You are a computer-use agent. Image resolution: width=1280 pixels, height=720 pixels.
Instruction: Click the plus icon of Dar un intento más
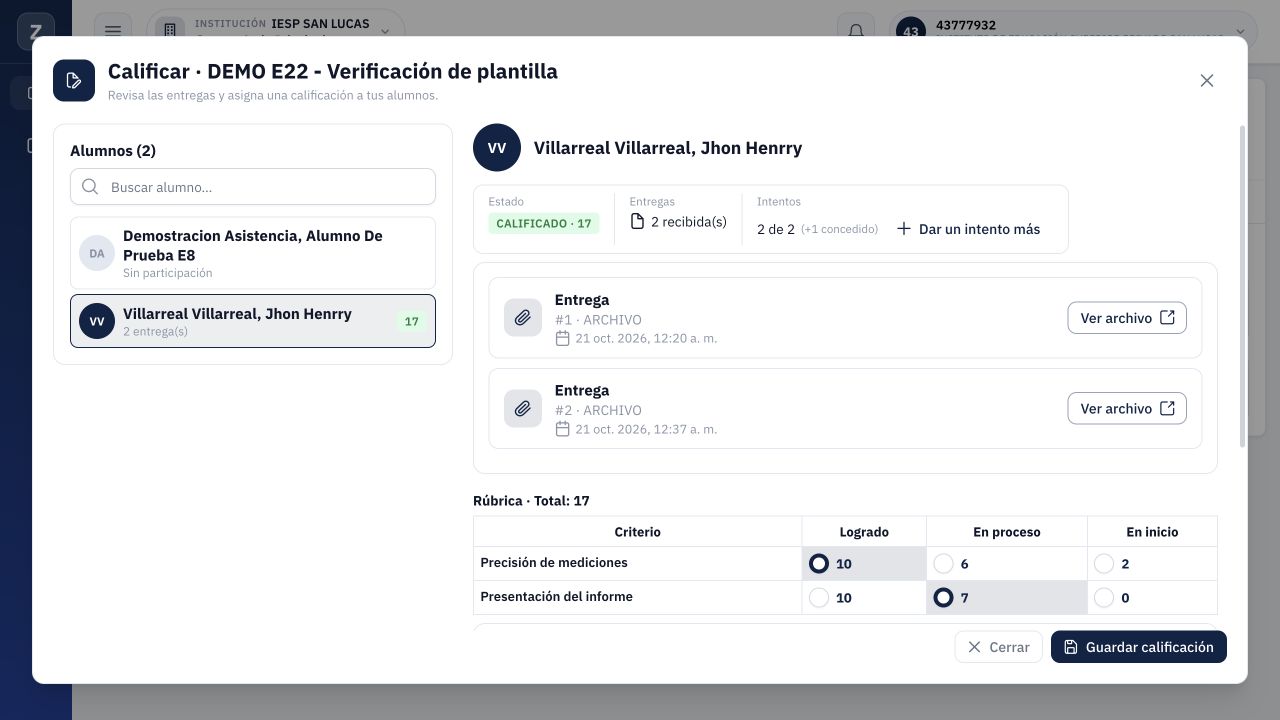904,229
